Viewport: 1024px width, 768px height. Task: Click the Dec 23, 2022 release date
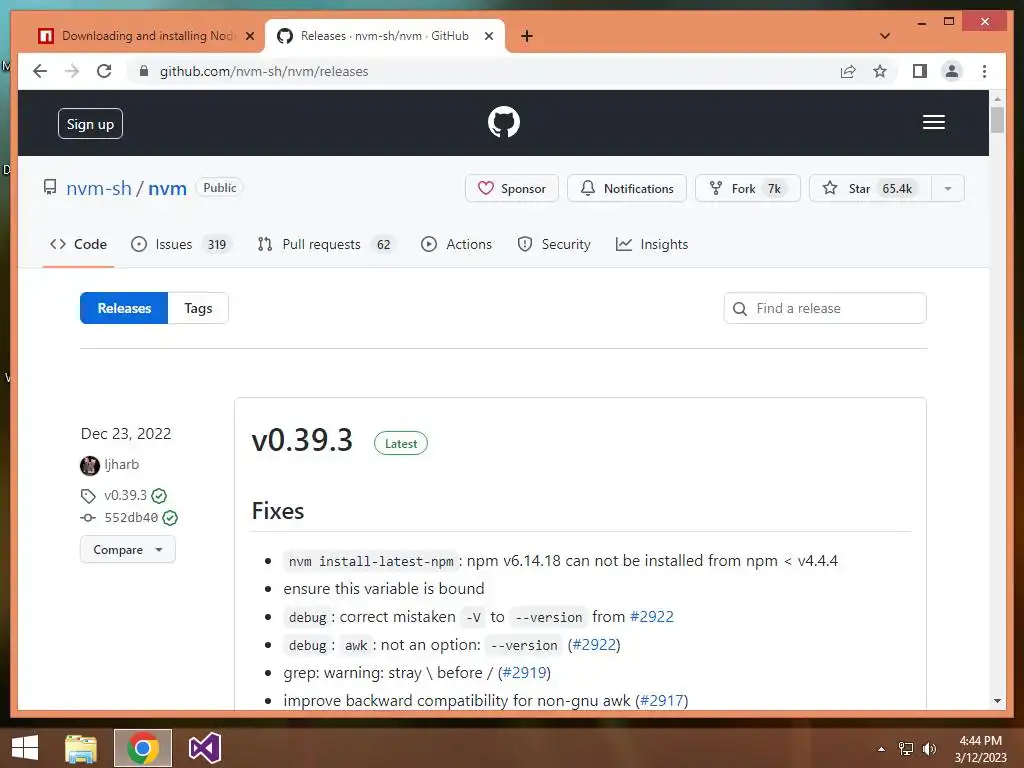(126, 434)
